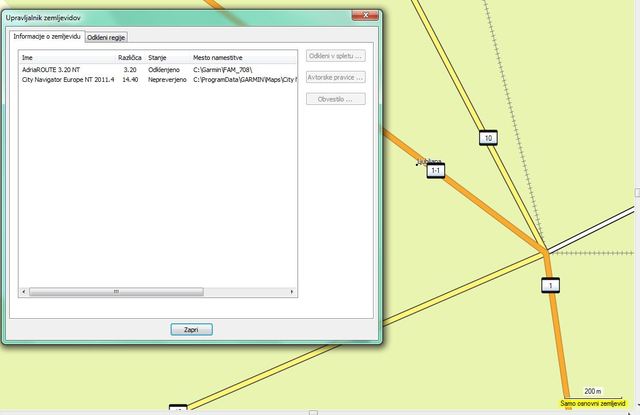Select City Navigator Europe NT 2011.4 row

tap(158, 80)
